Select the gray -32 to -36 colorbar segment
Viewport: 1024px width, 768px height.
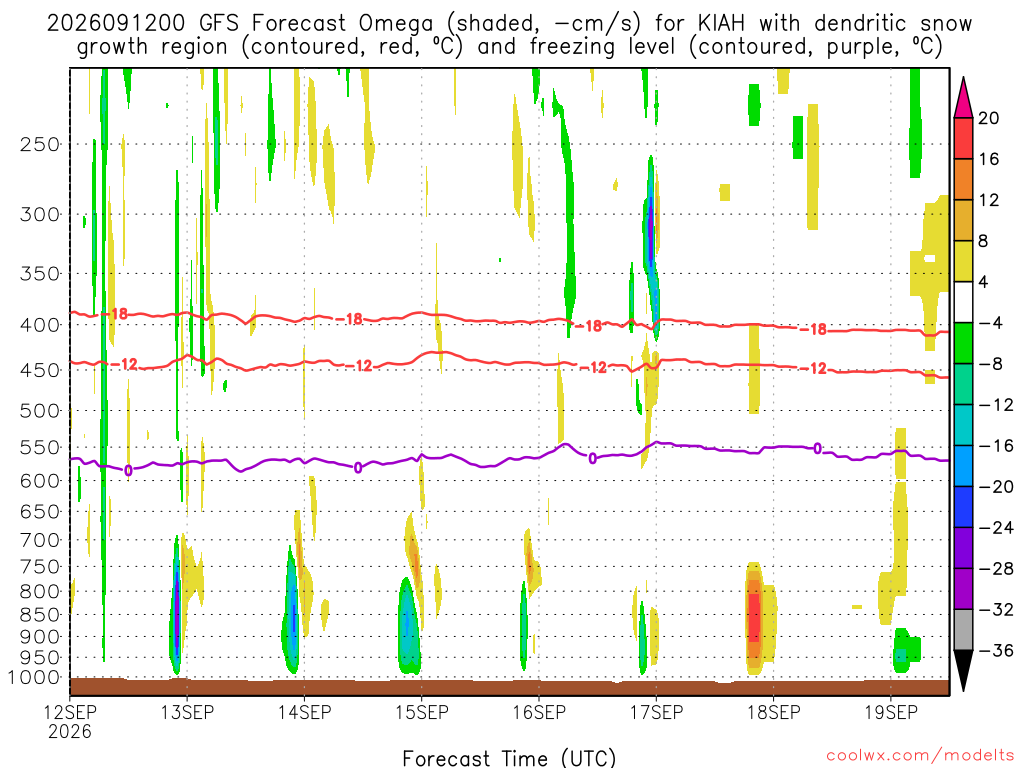[x=963, y=630]
